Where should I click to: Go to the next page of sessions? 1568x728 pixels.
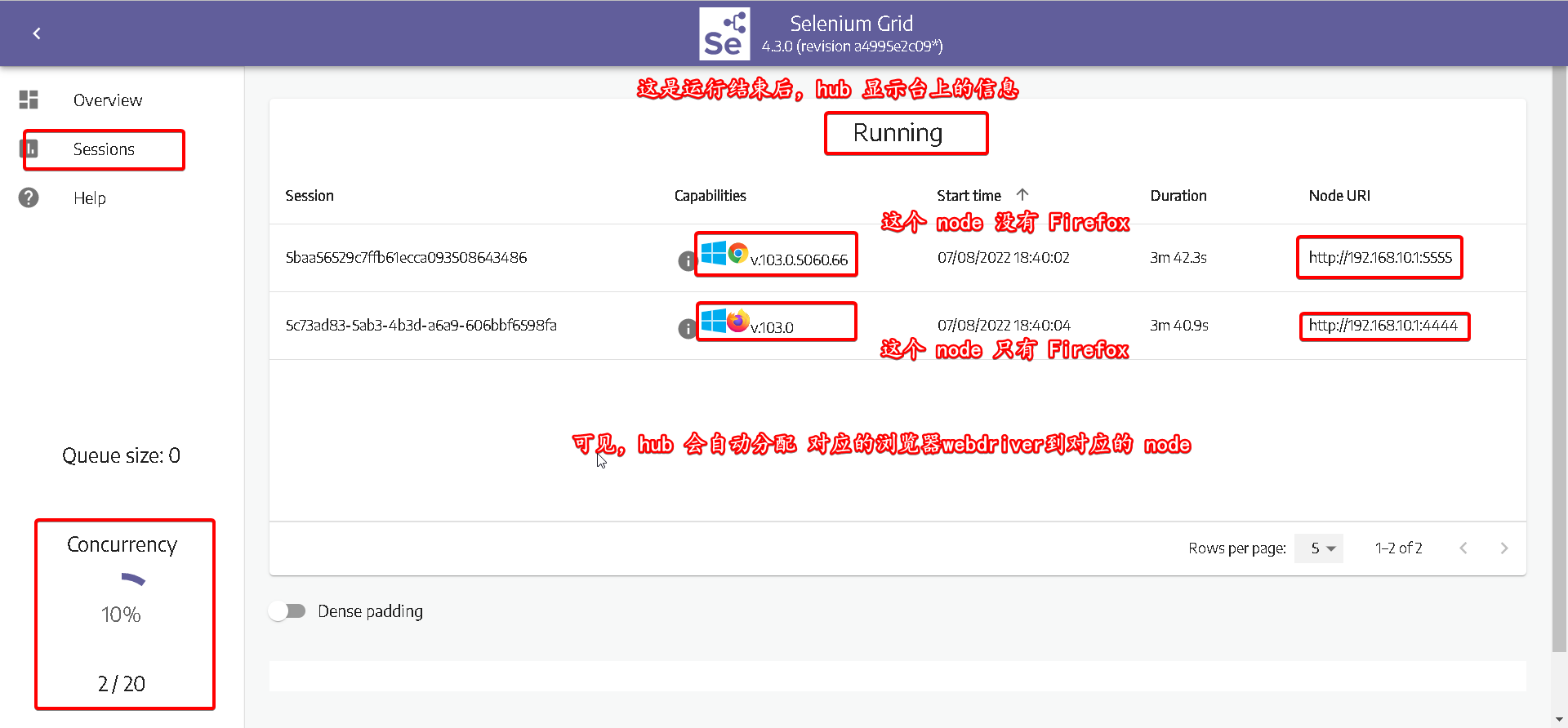click(1504, 548)
